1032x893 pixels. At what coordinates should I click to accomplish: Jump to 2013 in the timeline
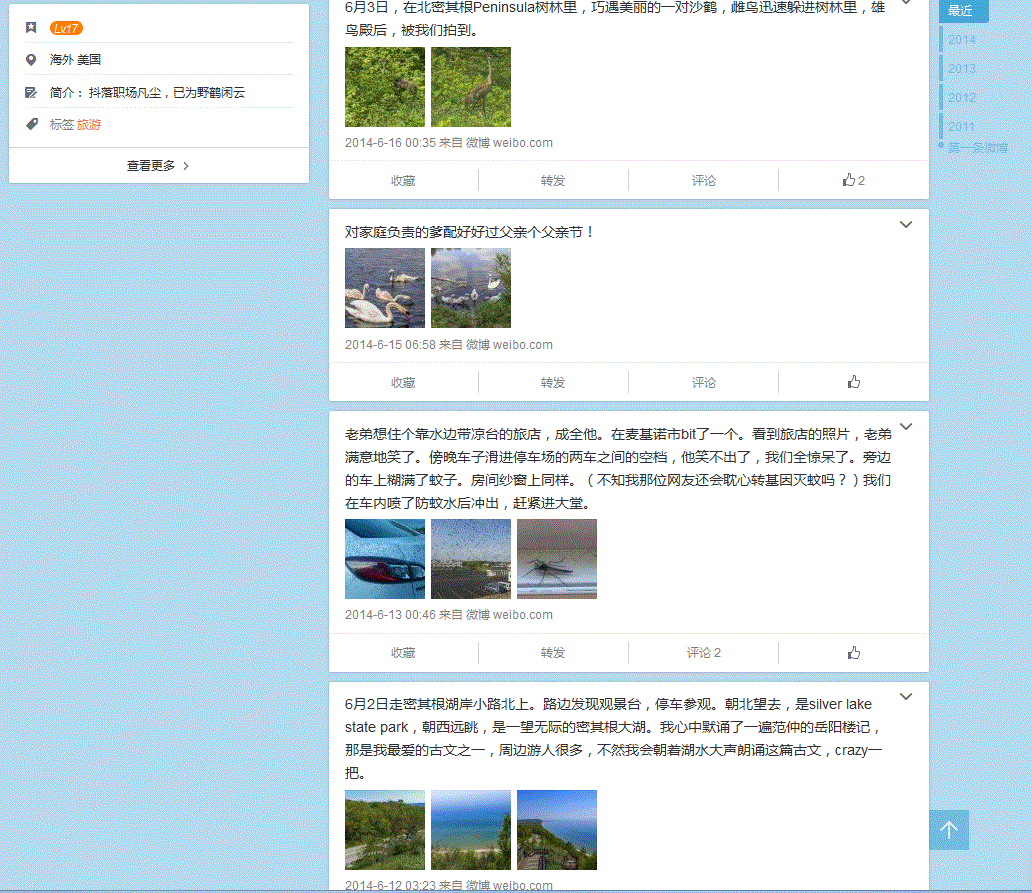962,69
